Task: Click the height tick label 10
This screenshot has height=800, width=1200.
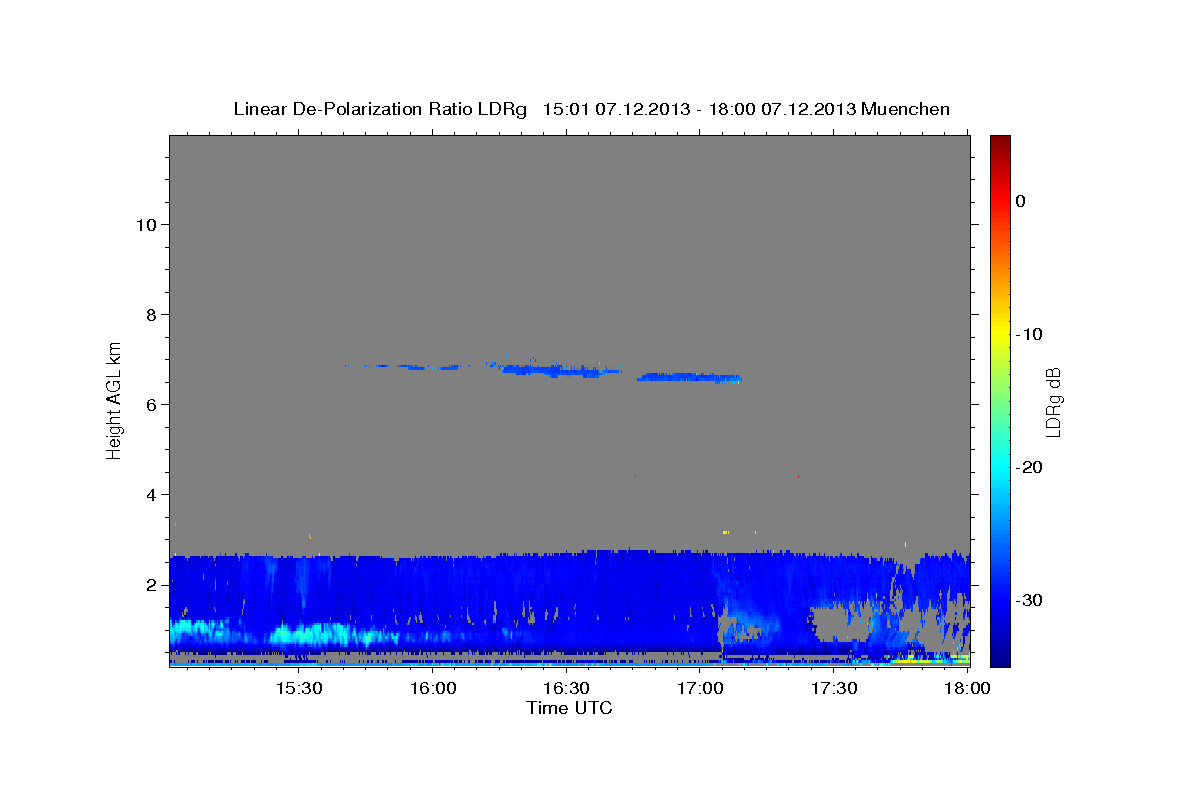Action: point(145,224)
